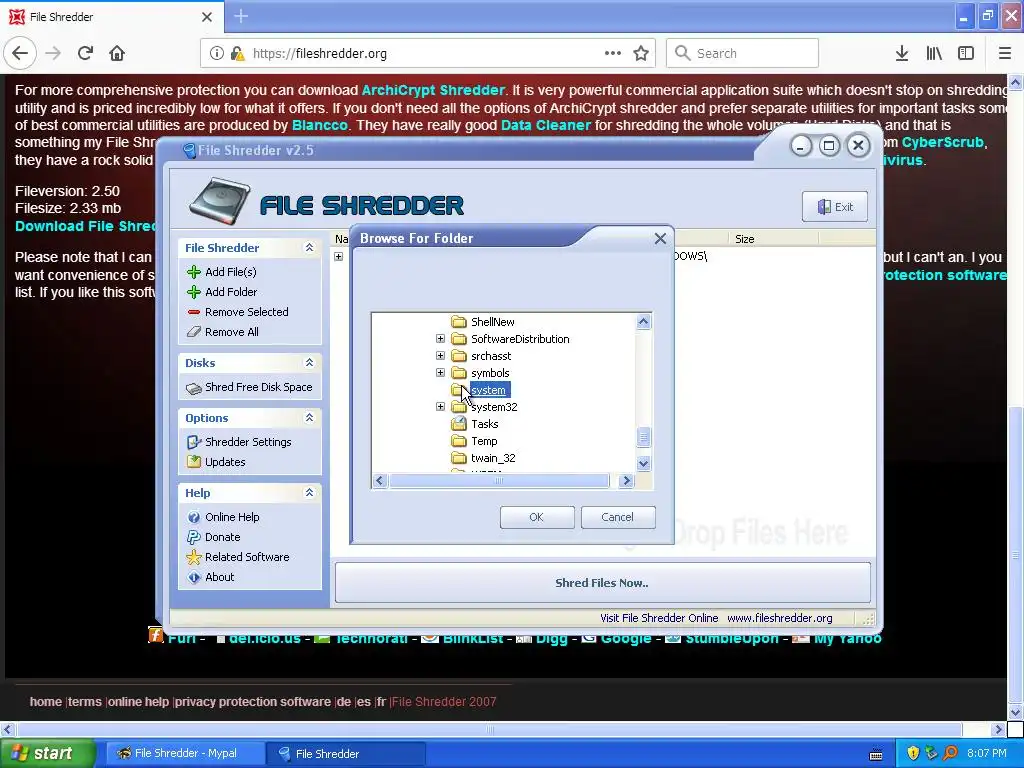Image resolution: width=1024 pixels, height=768 pixels.
Task: Open the Windows start menu
Action: [x=46, y=753]
